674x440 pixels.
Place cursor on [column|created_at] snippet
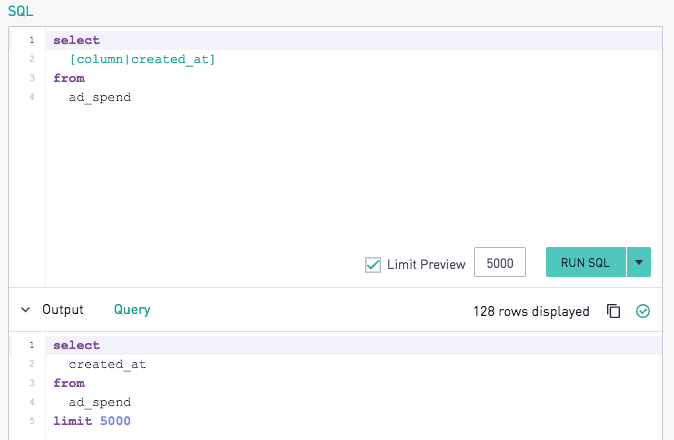click(142, 59)
